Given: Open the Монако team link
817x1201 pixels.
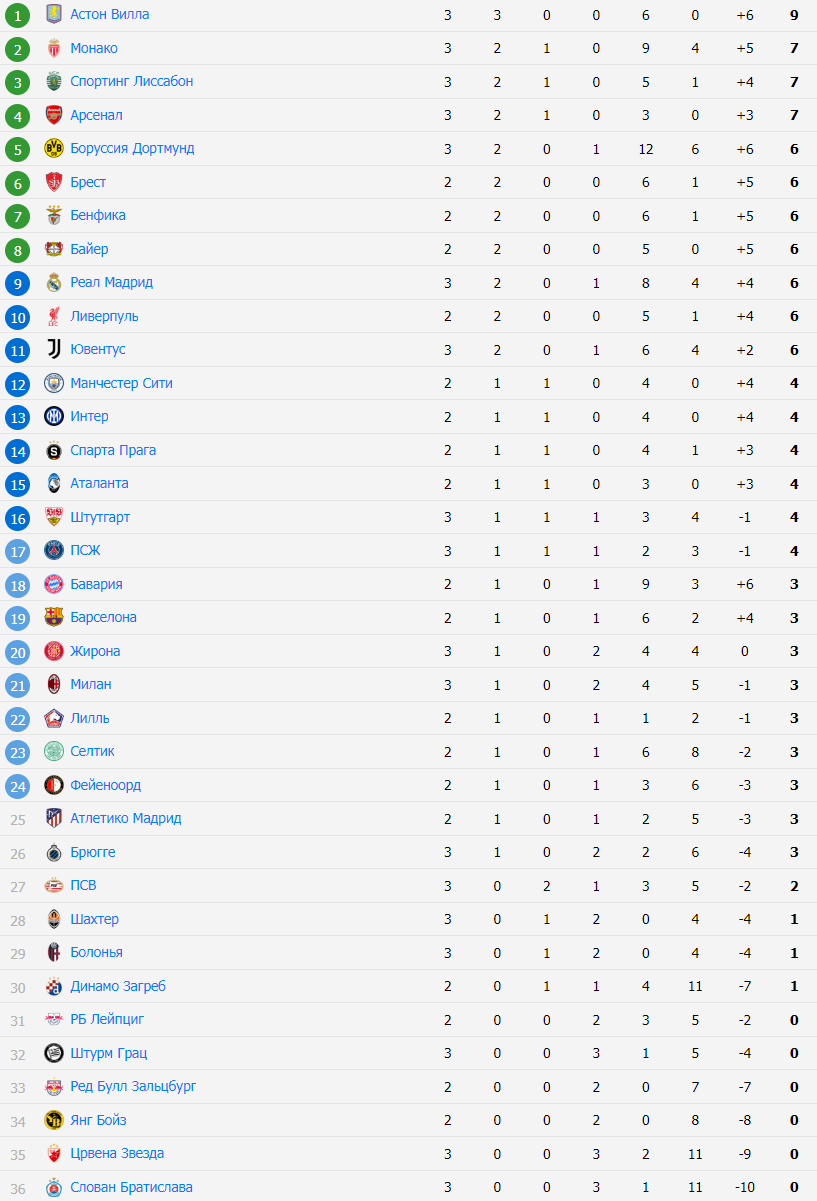Looking at the screenshot, I should click(x=94, y=49).
